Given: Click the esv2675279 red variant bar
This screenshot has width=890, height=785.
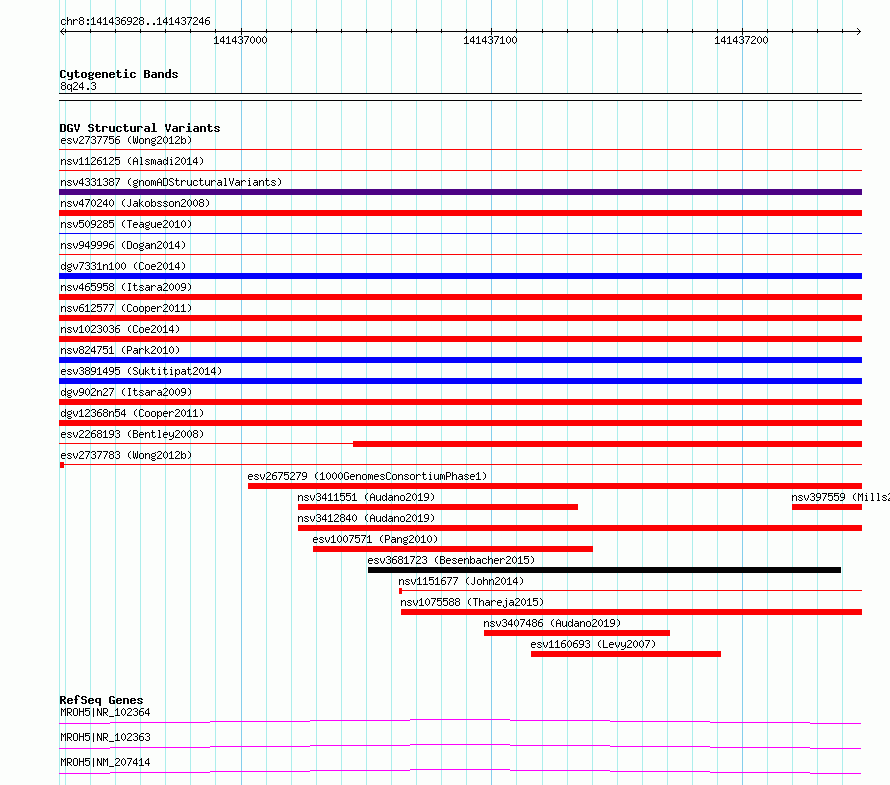Looking at the screenshot, I should click(x=555, y=486).
